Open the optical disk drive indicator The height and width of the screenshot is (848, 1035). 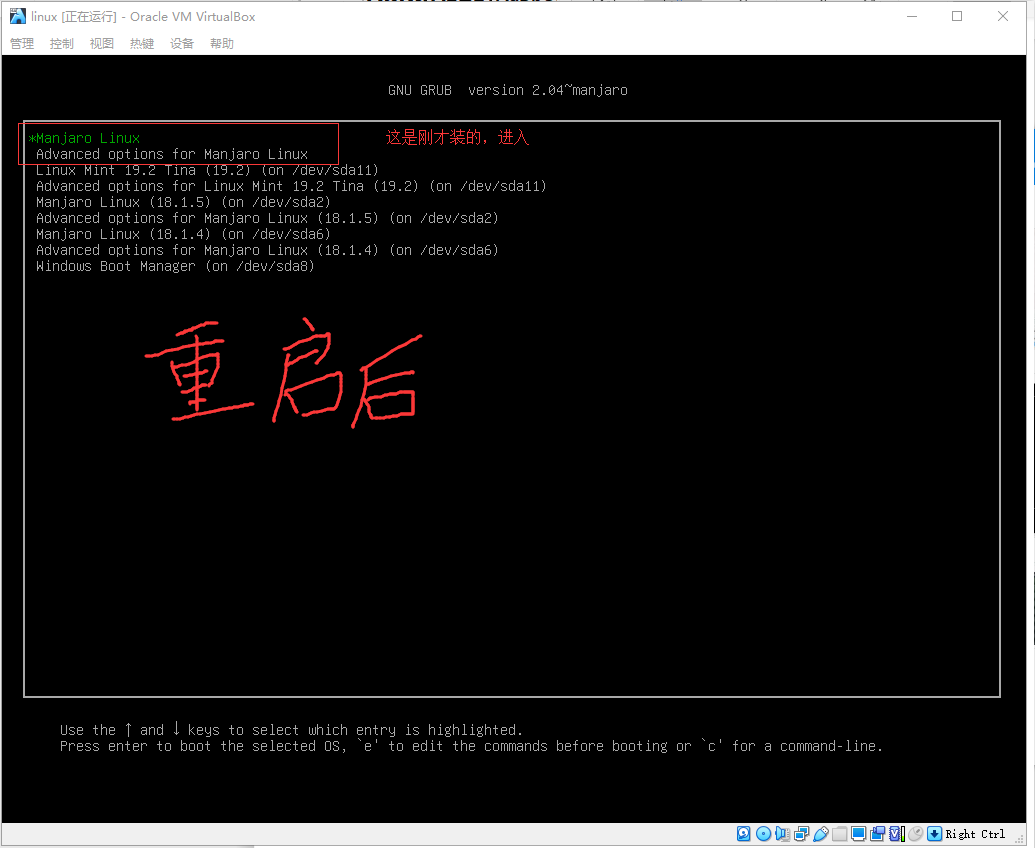(763, 834)
